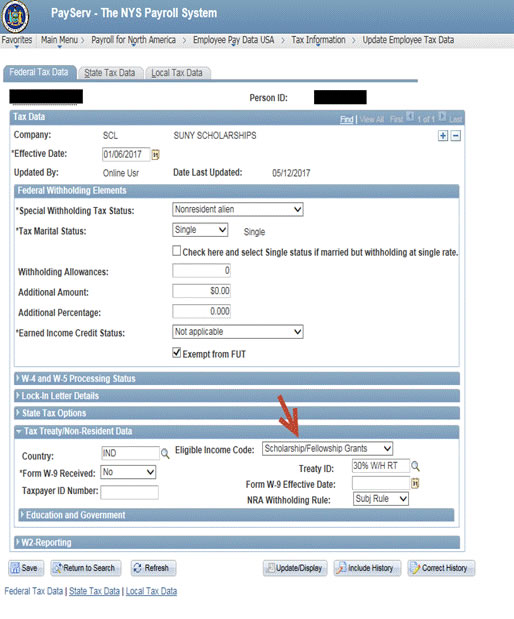Viewport: 514px width, 619px height.
Task: Open Special Withholding Tax Status dropdown
Action: 238,209
